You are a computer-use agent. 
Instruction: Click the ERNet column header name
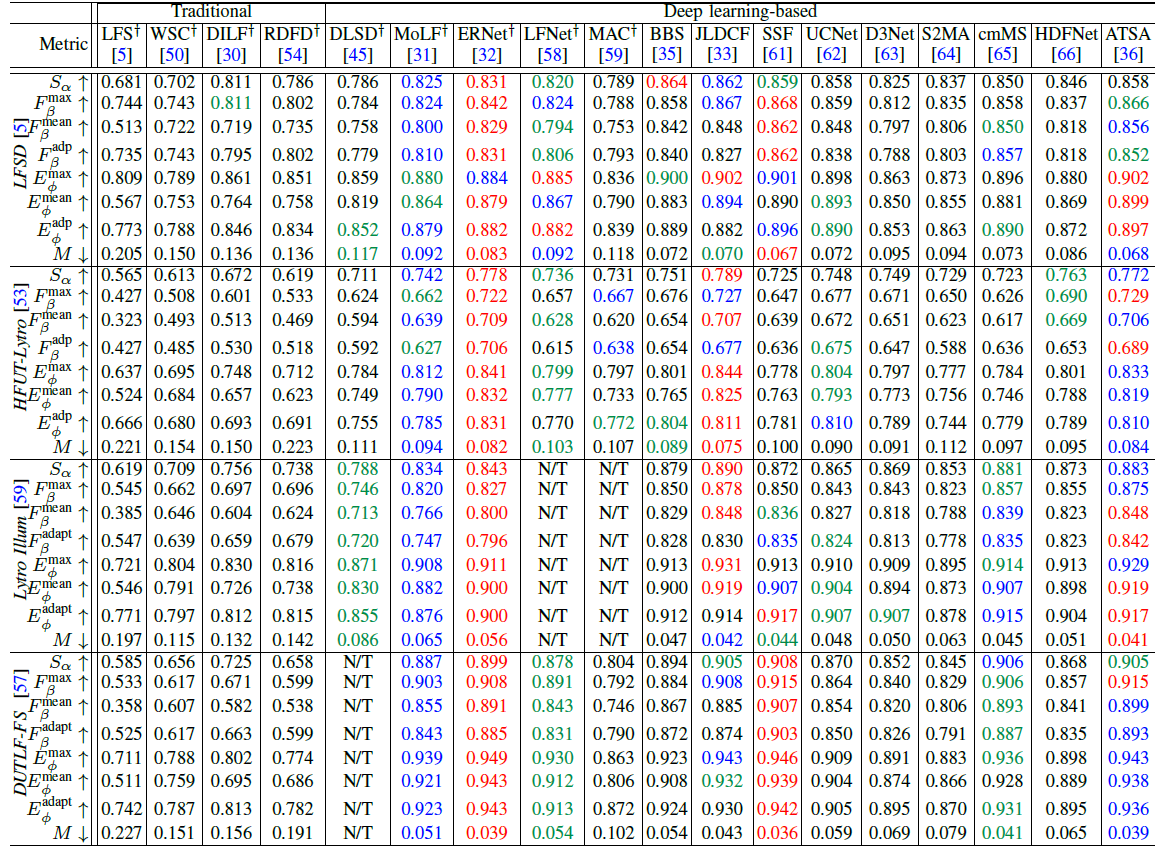tap(486, 34)
